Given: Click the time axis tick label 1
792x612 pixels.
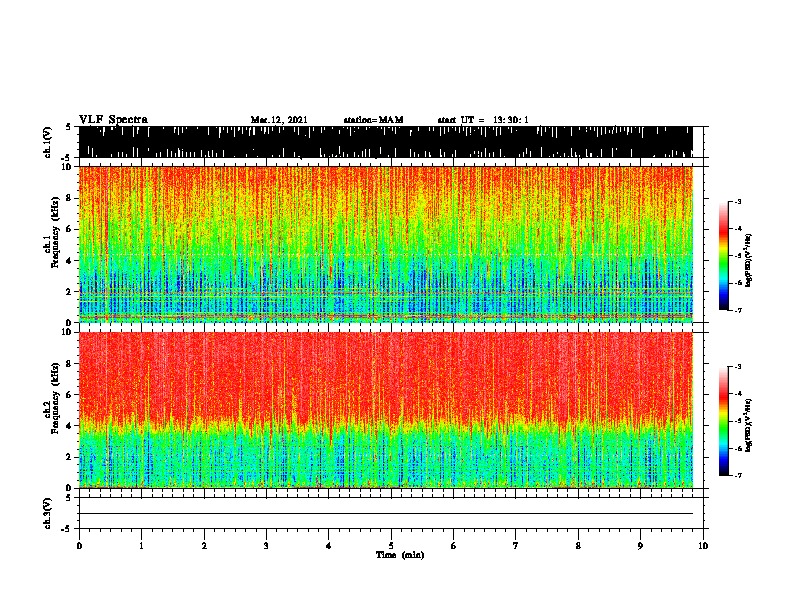Looking at the screenshot, I should pyautogui.click(x=141, y=546).
